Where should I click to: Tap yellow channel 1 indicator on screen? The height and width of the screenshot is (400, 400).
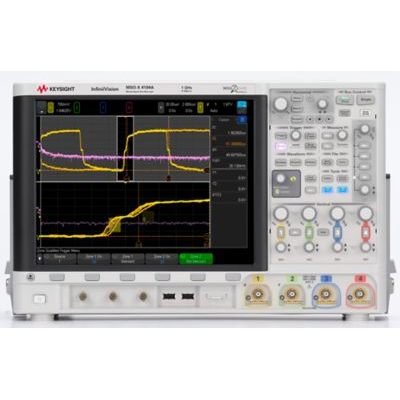coord(51,107)
